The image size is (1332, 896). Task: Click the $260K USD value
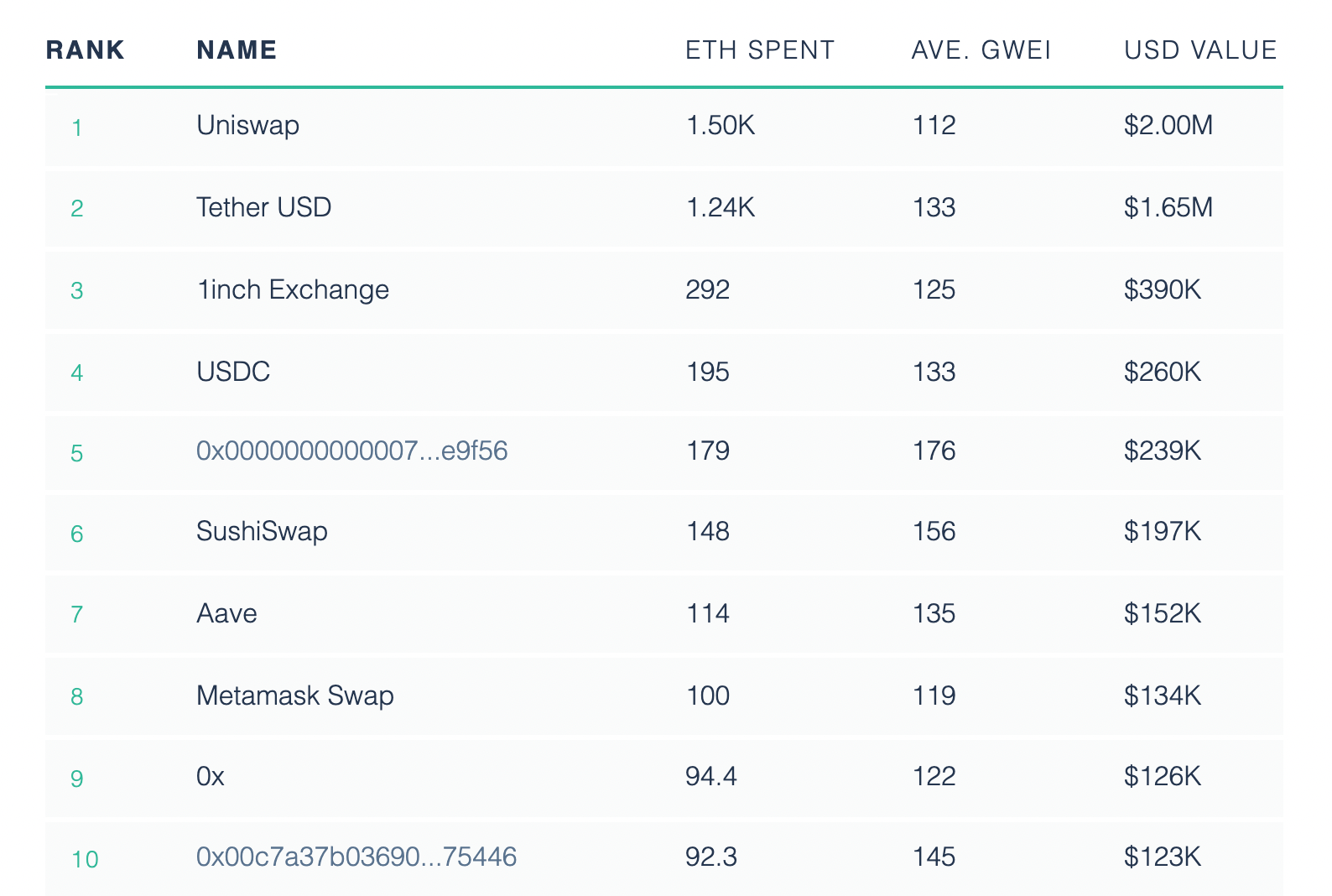[x=1163, y=372]
